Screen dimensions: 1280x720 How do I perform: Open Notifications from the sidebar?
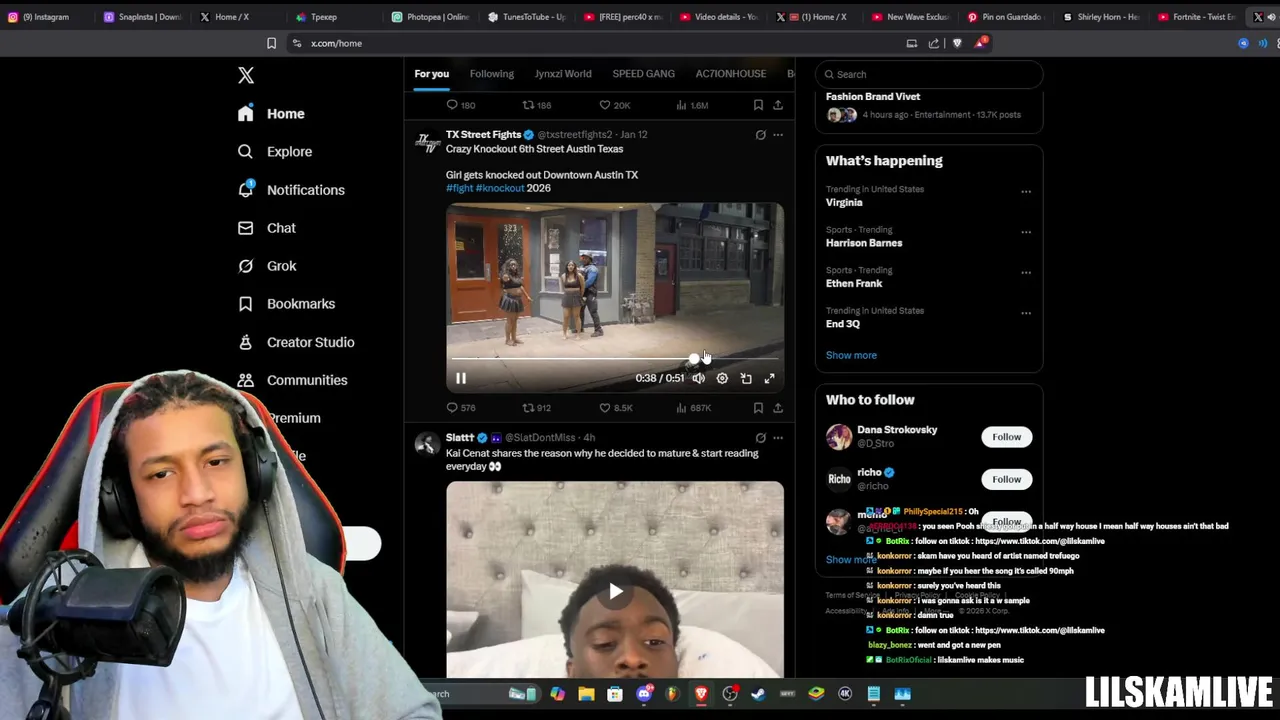click(291, 190)
